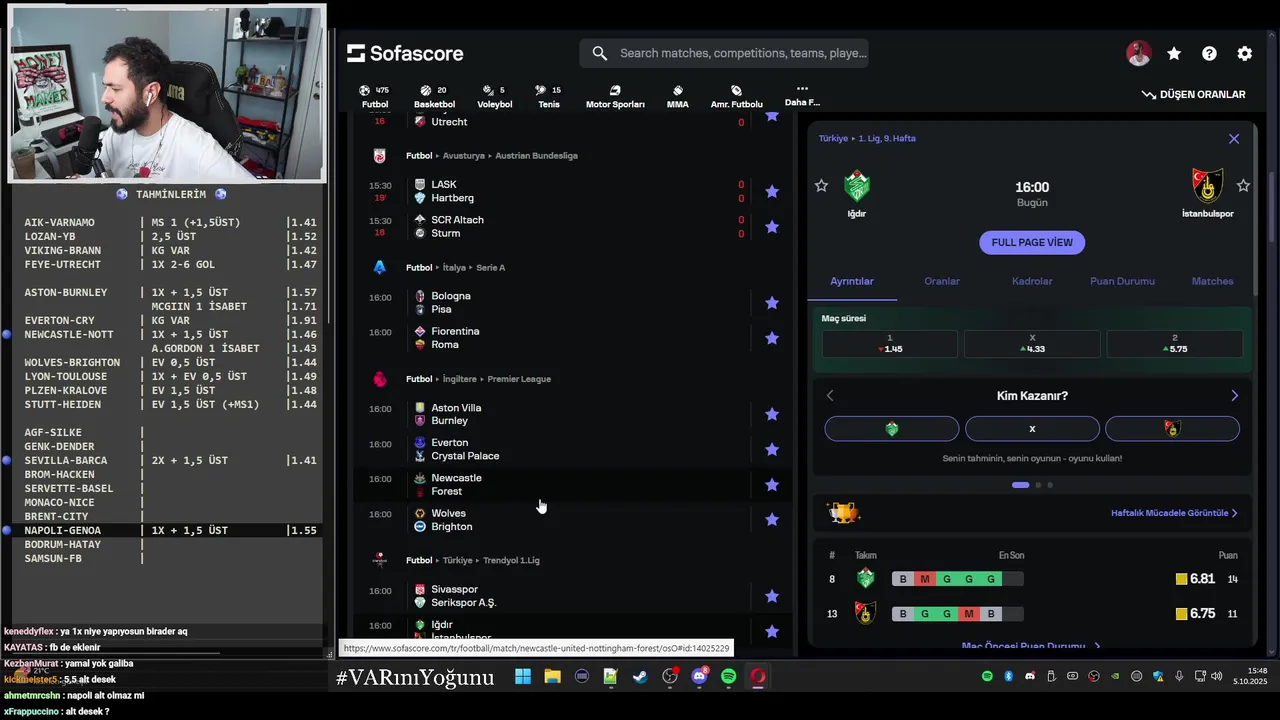Toggle favorite star for Bologna vs Pisa
Image resolution: width=1280 pixels, height=720 pixels.
[x=772, y=303]
